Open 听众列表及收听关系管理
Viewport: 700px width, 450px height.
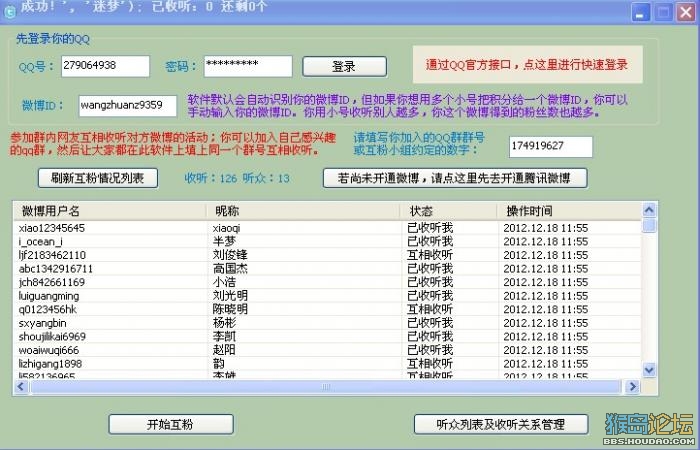click(x=500, y=424)
